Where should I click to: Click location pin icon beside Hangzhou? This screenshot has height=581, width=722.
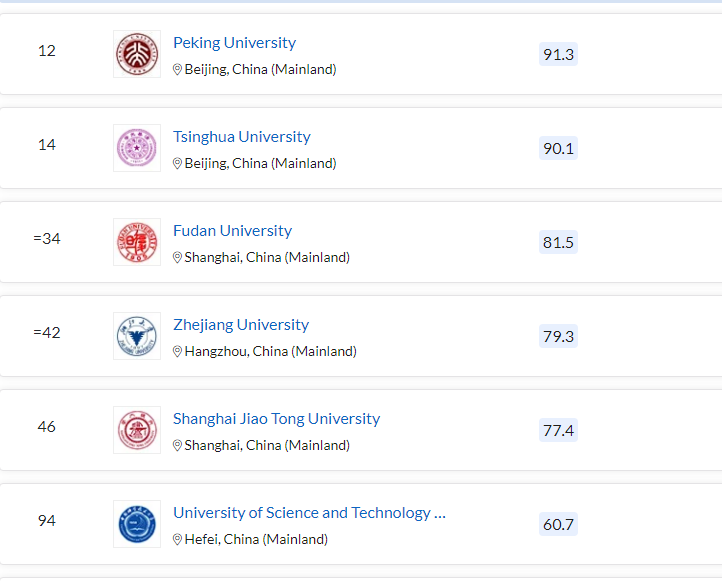click(178, 352)
